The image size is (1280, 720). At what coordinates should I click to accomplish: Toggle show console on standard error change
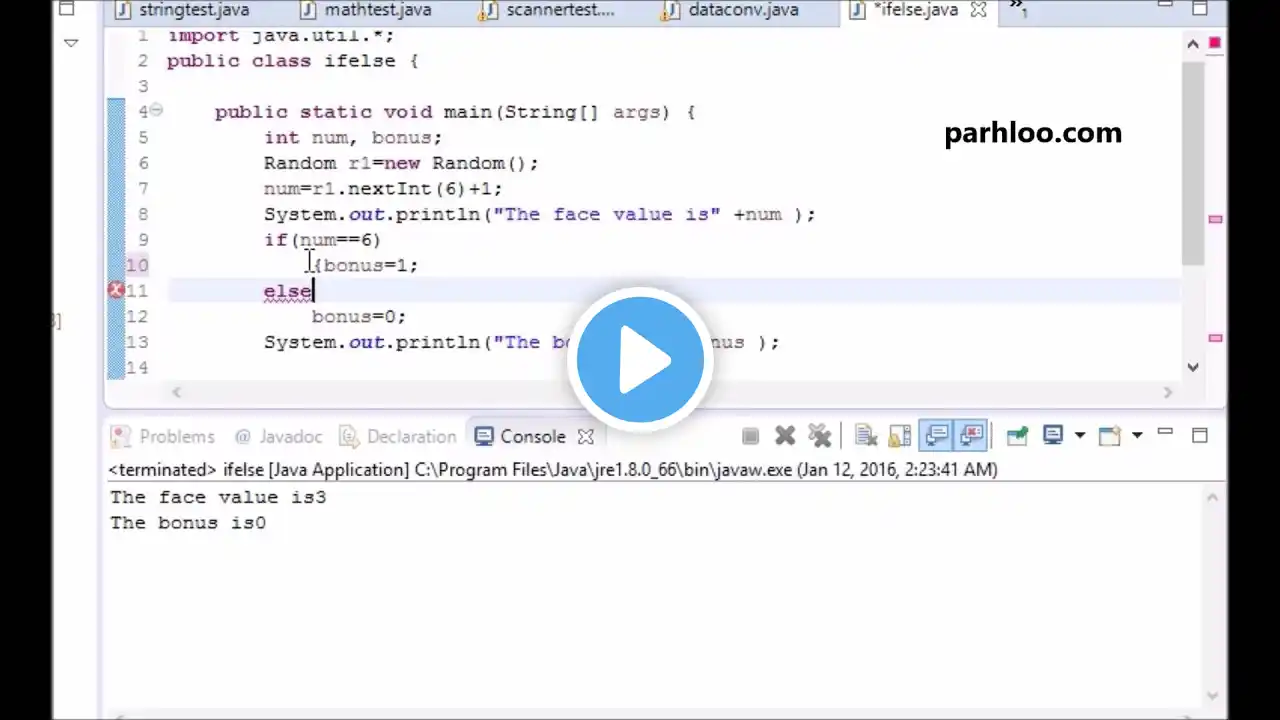point(971,436)
